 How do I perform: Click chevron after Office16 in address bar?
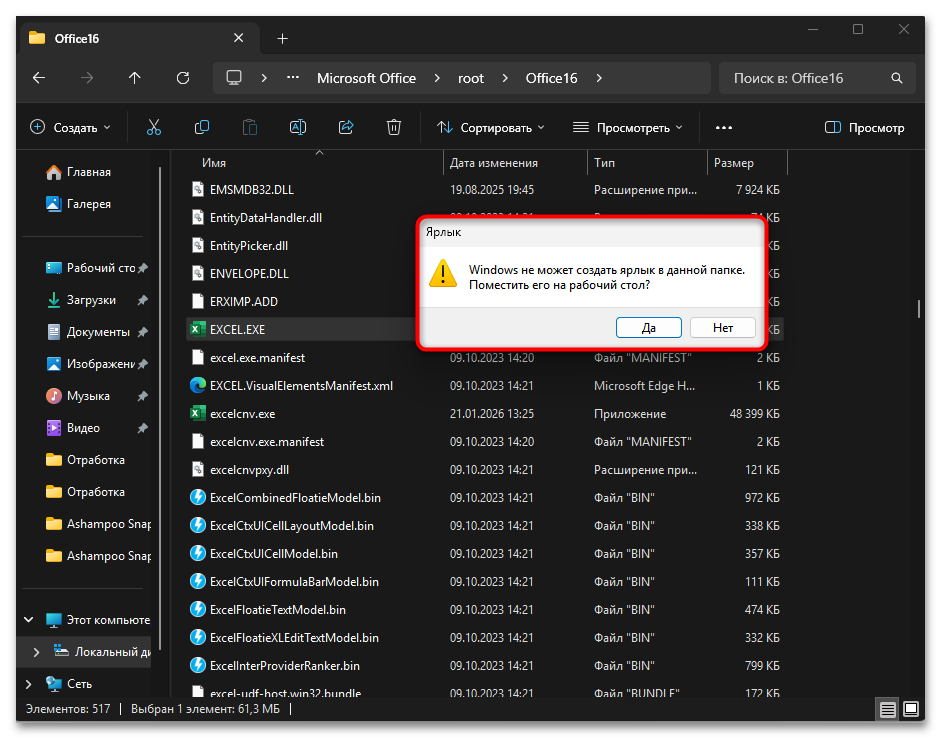tap(598, 78)
